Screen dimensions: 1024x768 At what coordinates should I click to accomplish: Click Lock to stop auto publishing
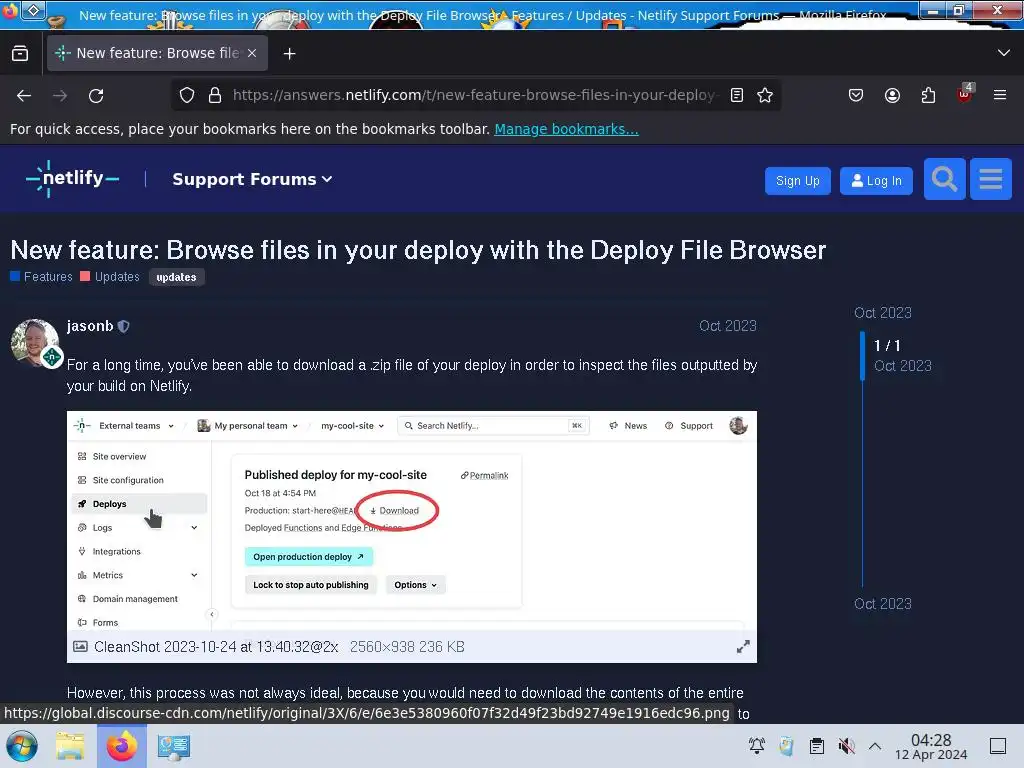pyautogui.click(x=311, y=585)
